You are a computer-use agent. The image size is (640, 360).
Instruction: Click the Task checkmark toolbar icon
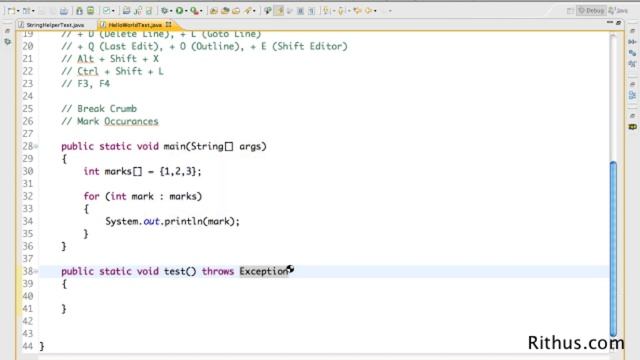click(x=107, y=11)
